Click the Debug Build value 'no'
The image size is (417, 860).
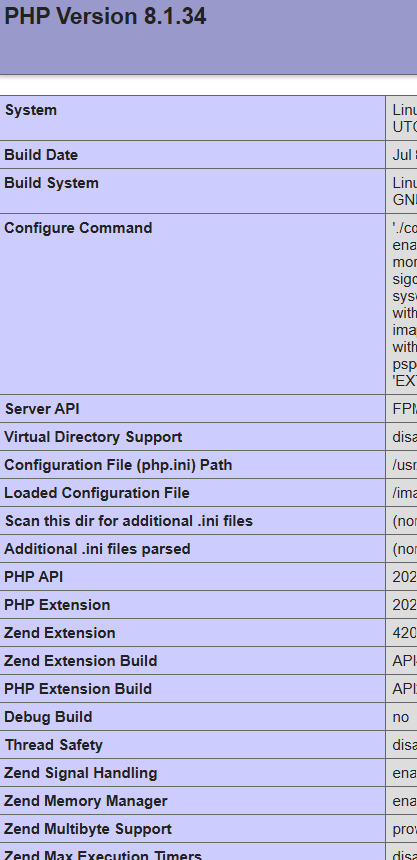click(401, 717)
